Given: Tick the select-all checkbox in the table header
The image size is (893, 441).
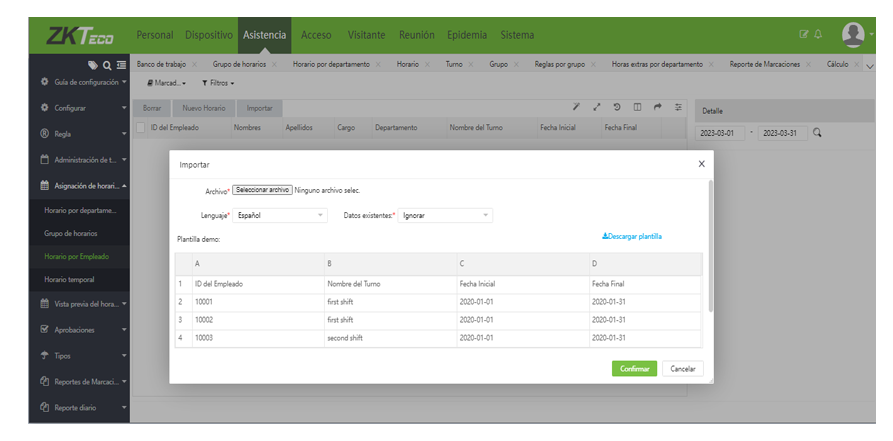Looking at the screenshot, I should (x=140, y=128).
